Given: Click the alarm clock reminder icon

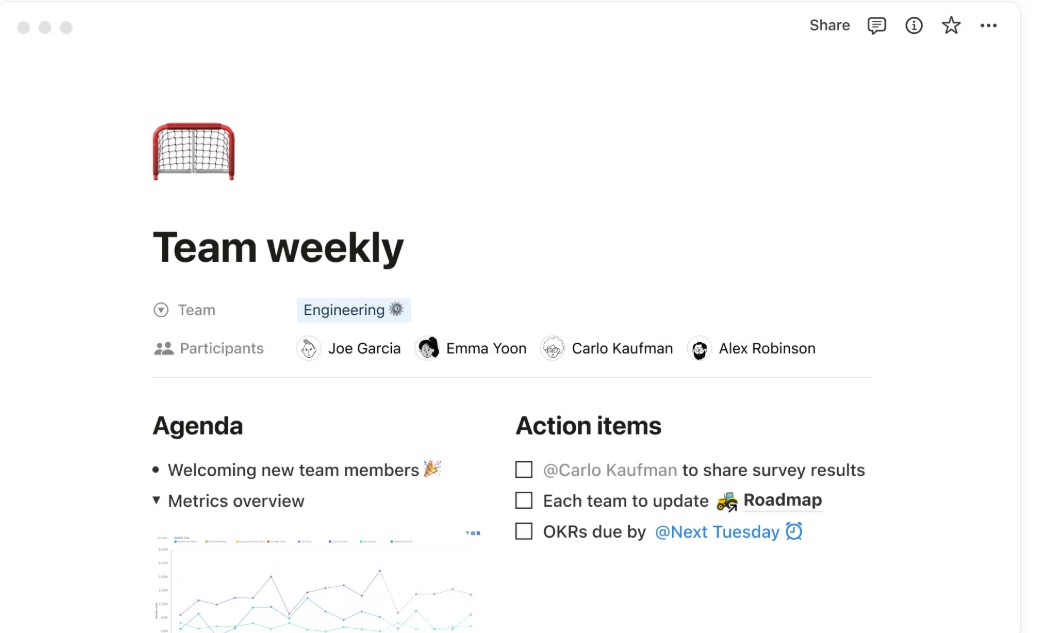Looking at the screenshot, I should pyautogui.click(x=794, y=532).
